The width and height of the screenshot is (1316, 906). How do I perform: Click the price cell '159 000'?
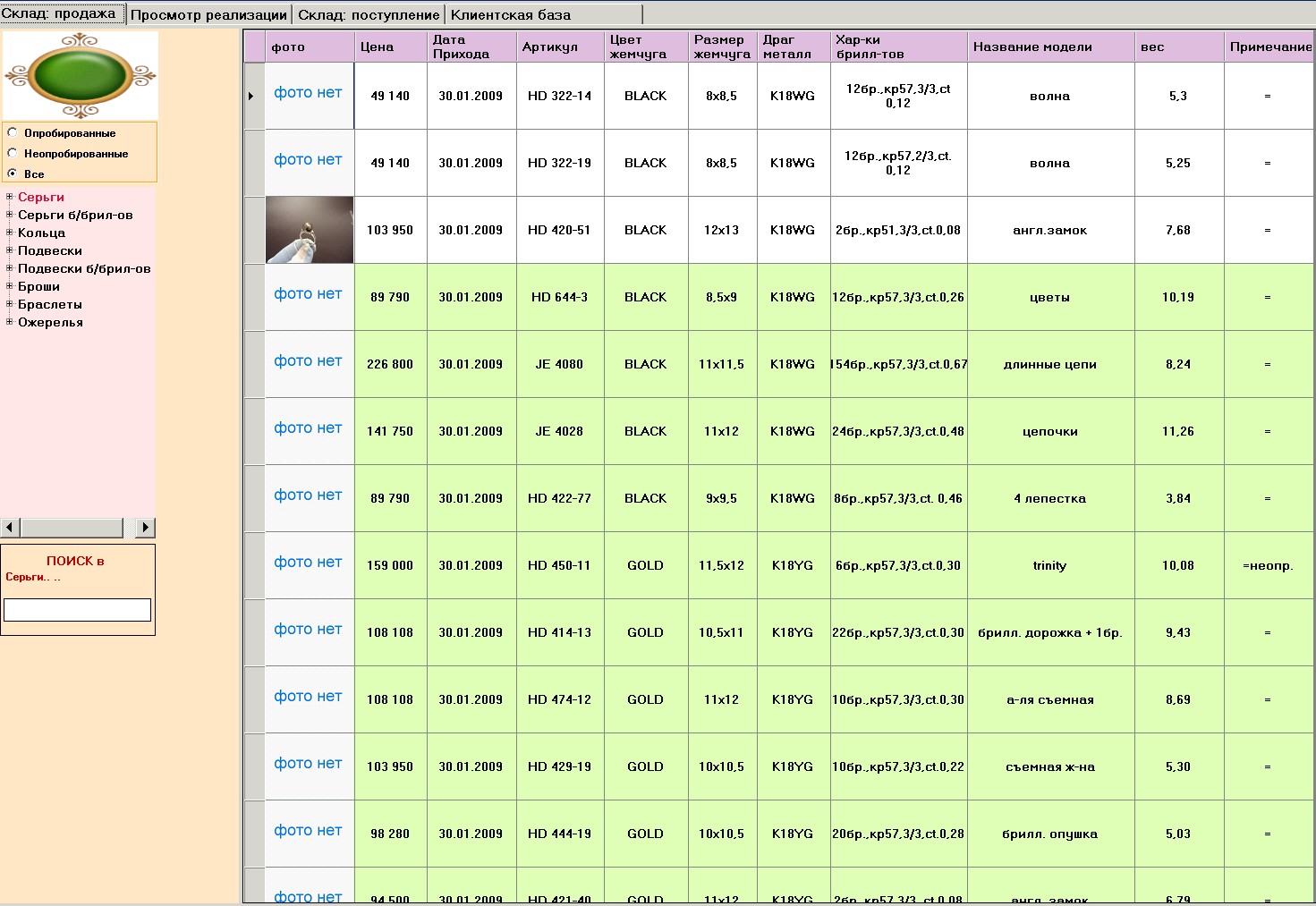coord(391,565)
